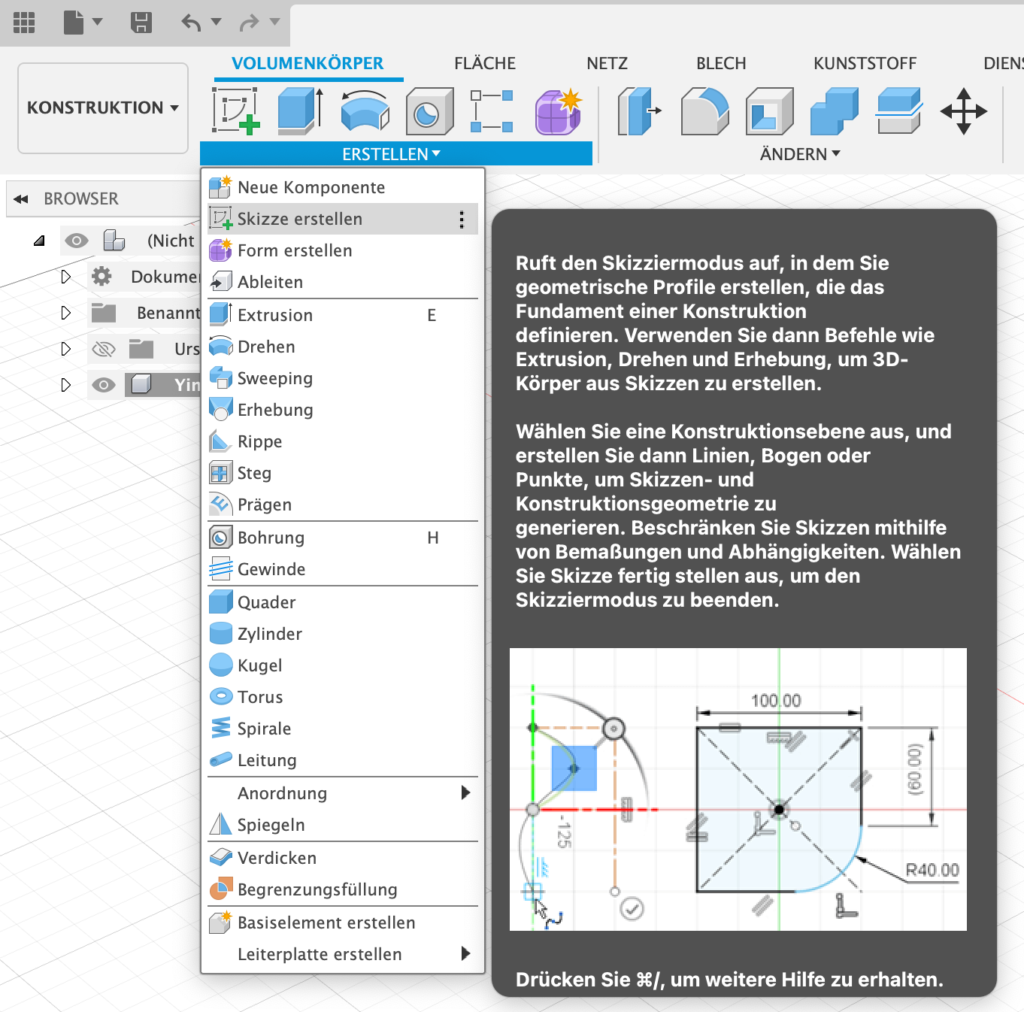Open the ÄNDERN dropdown menu
Screen dimensions: 1024x1012
point(800,154)
